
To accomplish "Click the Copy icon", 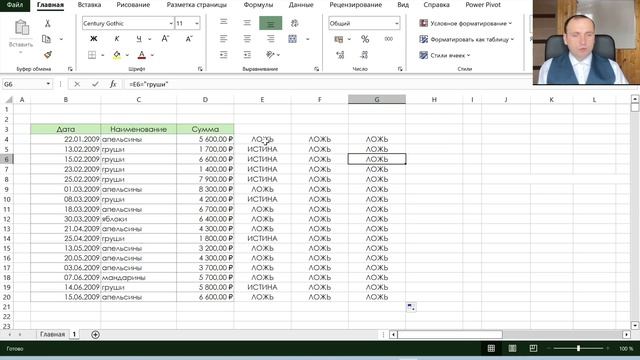I will 46,39.
